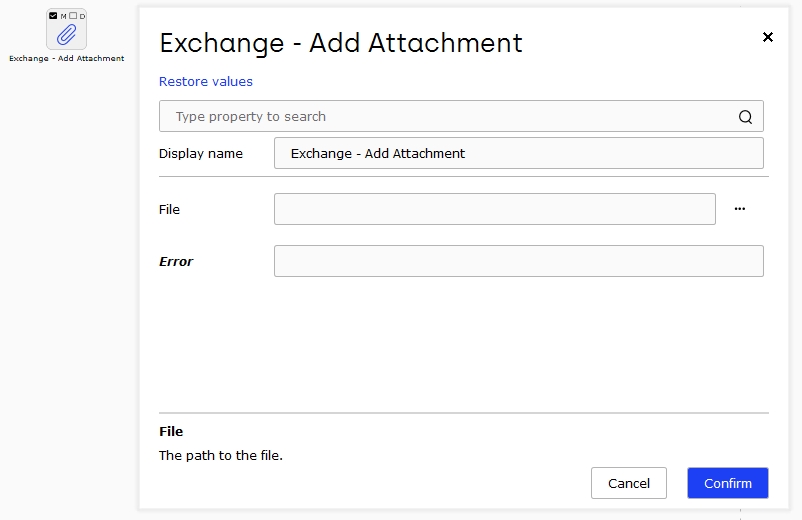Click the Restore values link
Screen dimensions: 802x520
206,82
